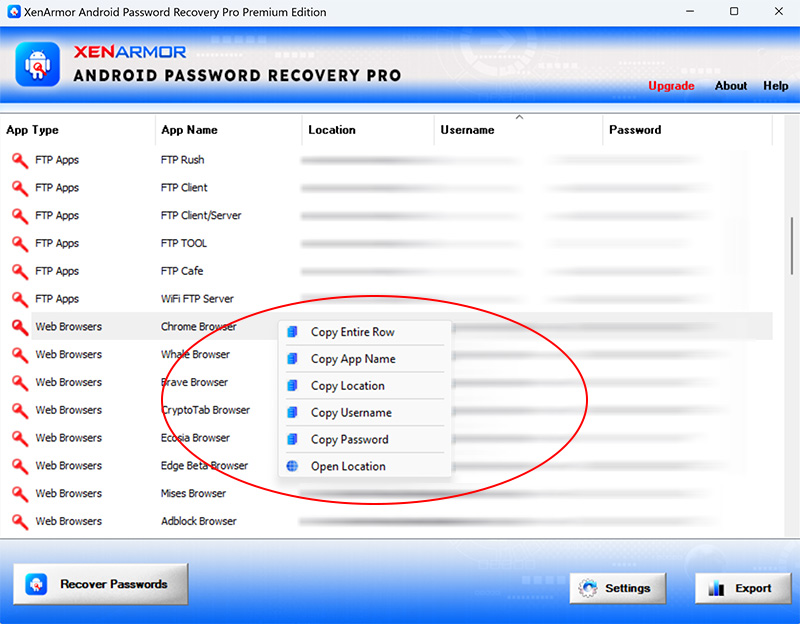This screenshot has width=800, height=624.
Task: Select the CryptoTab Browser row
Action: [x=387, y=410]
